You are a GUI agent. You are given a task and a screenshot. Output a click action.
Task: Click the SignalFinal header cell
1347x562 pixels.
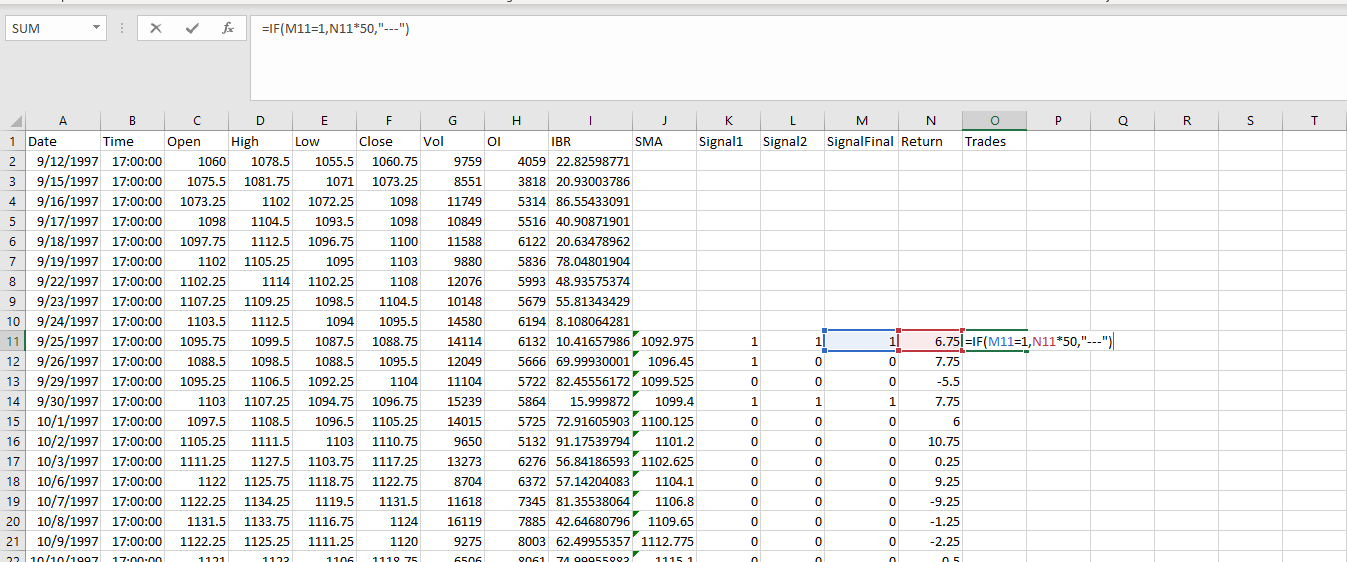(x=860, y=141)
